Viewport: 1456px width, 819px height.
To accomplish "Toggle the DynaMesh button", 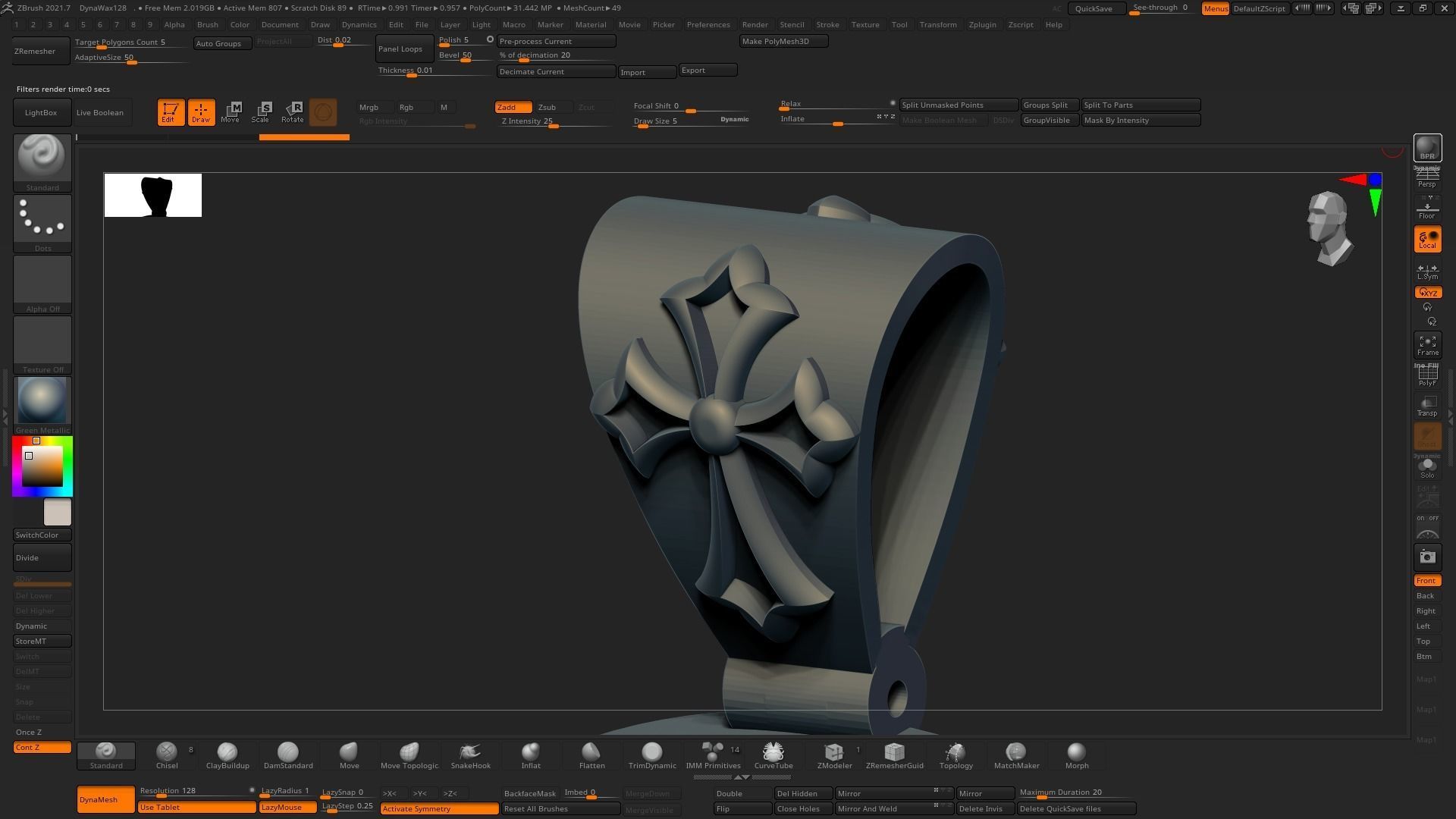I will coord(105,799).
